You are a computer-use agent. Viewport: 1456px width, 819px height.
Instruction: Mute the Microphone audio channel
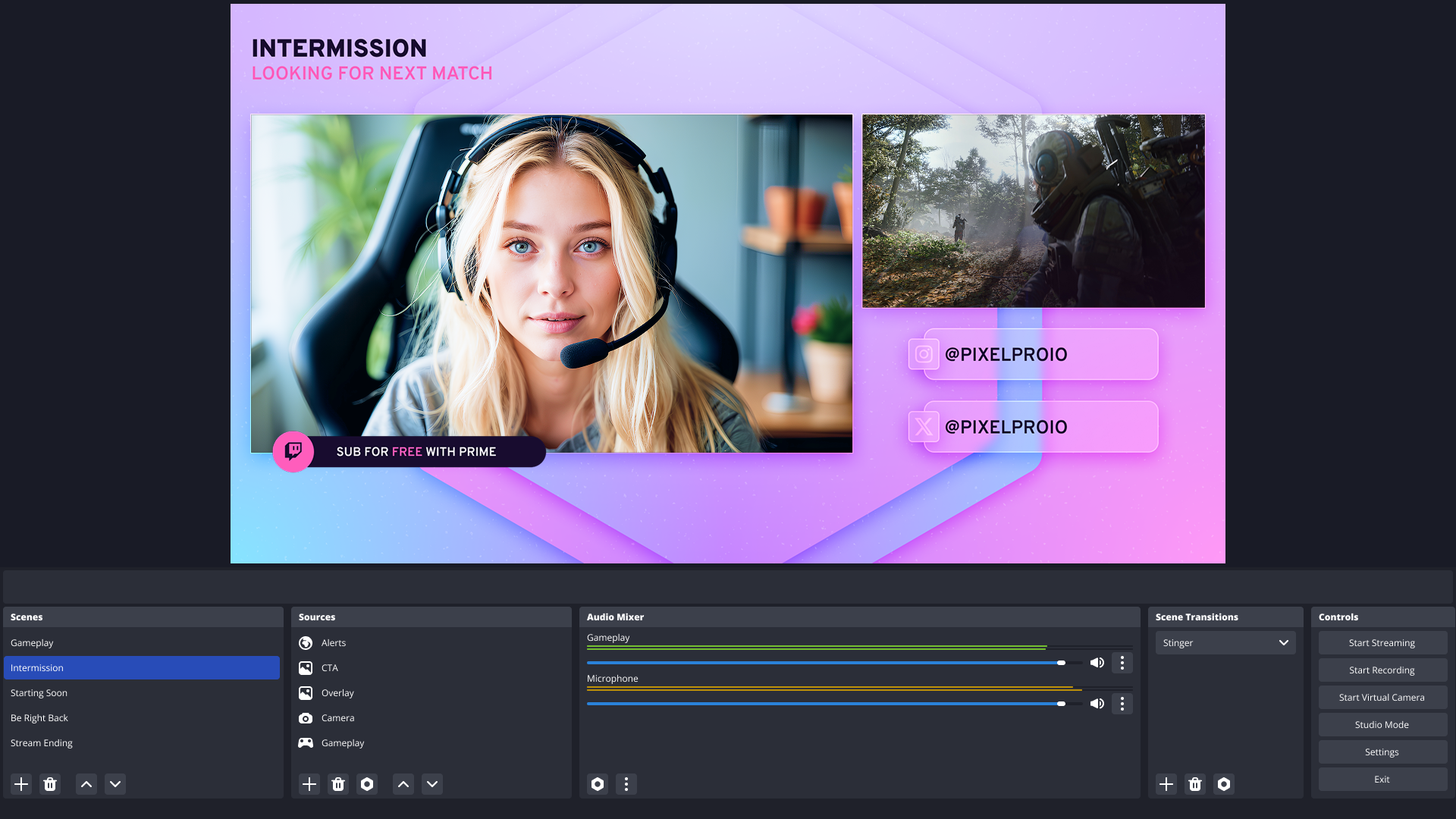[x=1097, y=704]
